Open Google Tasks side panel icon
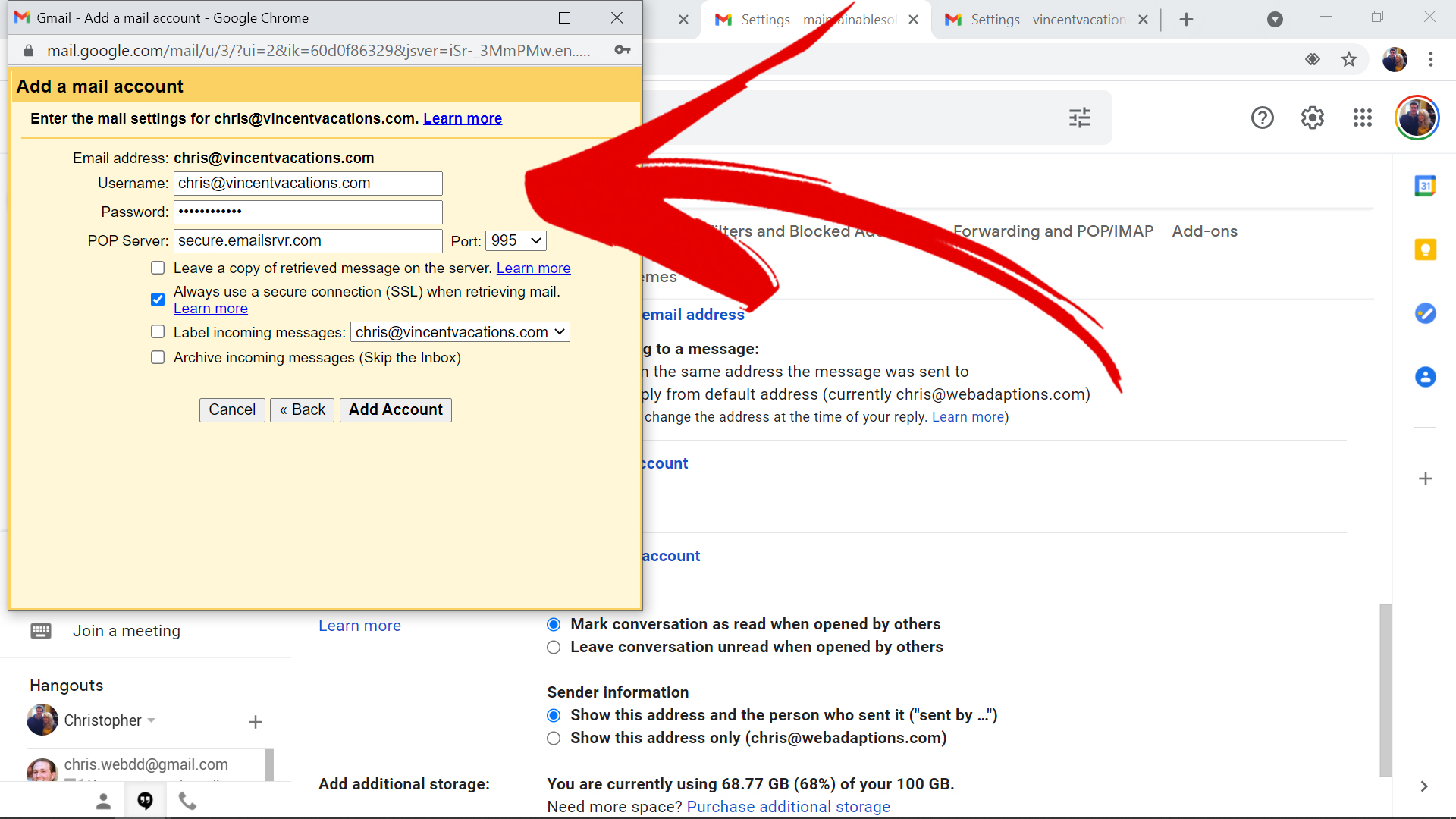Viewport: 1456px width, 819px height. 1426,313
